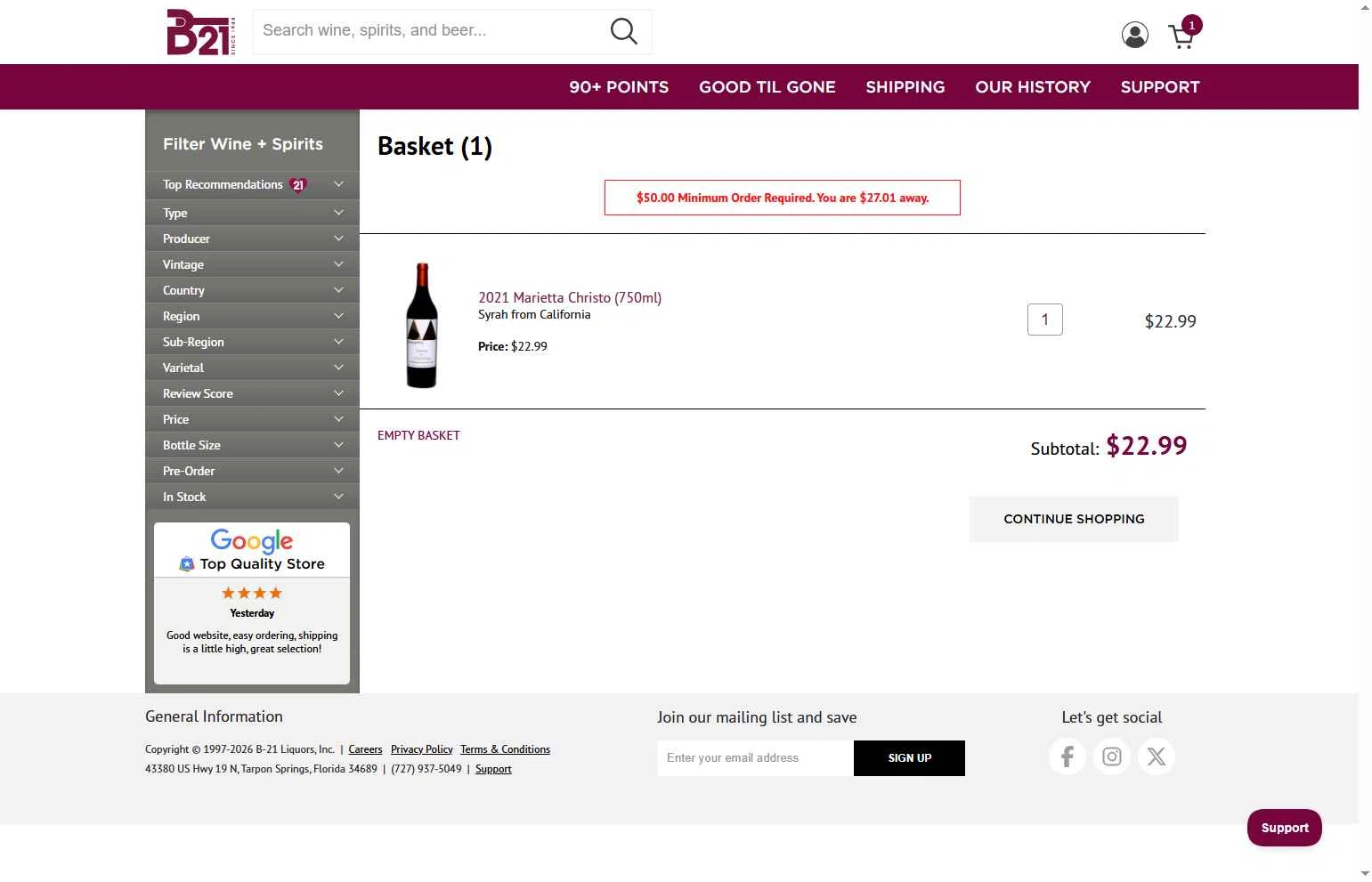
Task: Open the Good Til Gone menu
Action: (x=767, y=87)
